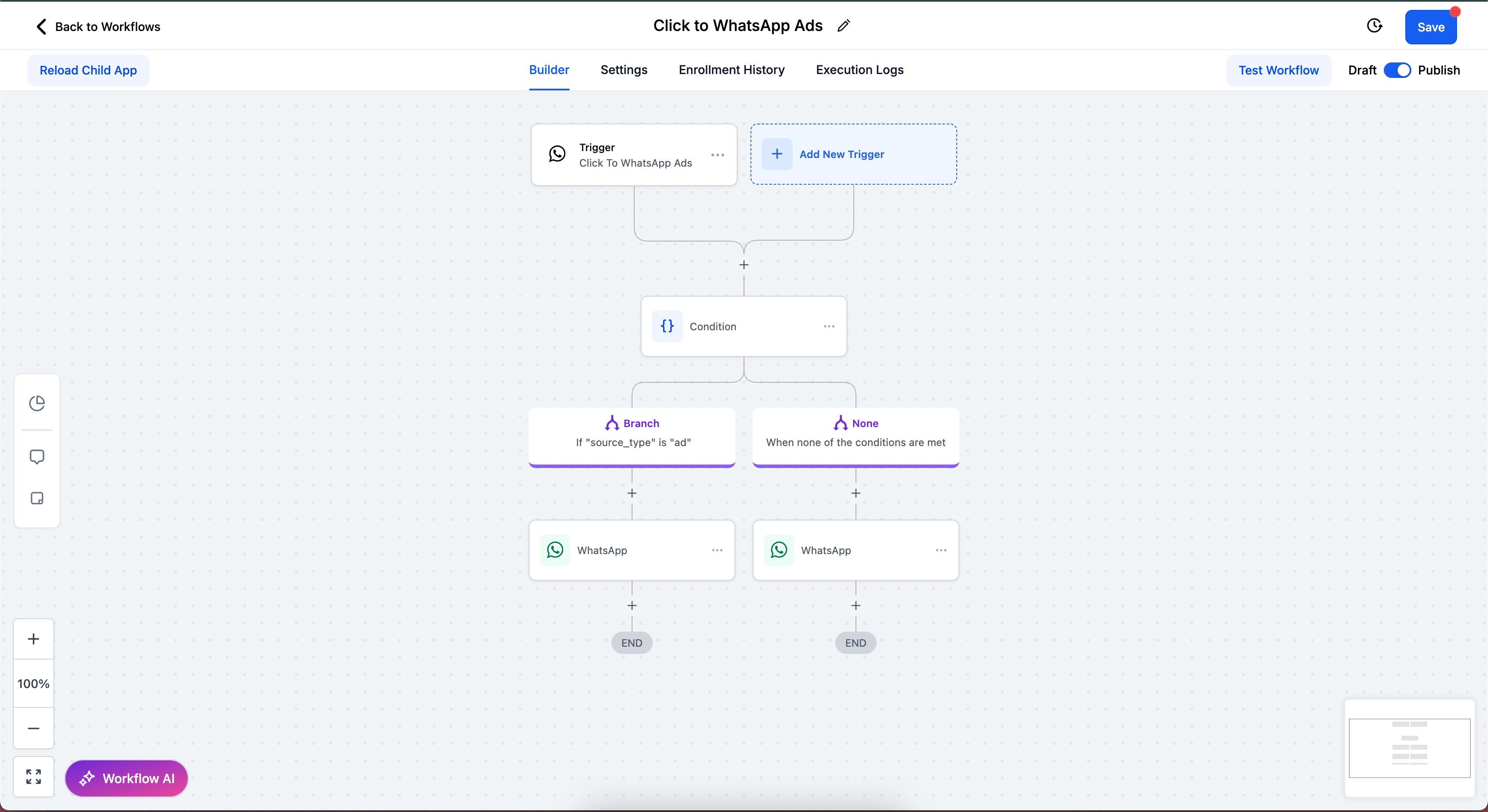This screenshot has width=1488, height=812.
Task: Open left WhatsApp action's three-dot menu
Action: pos(717,550)
